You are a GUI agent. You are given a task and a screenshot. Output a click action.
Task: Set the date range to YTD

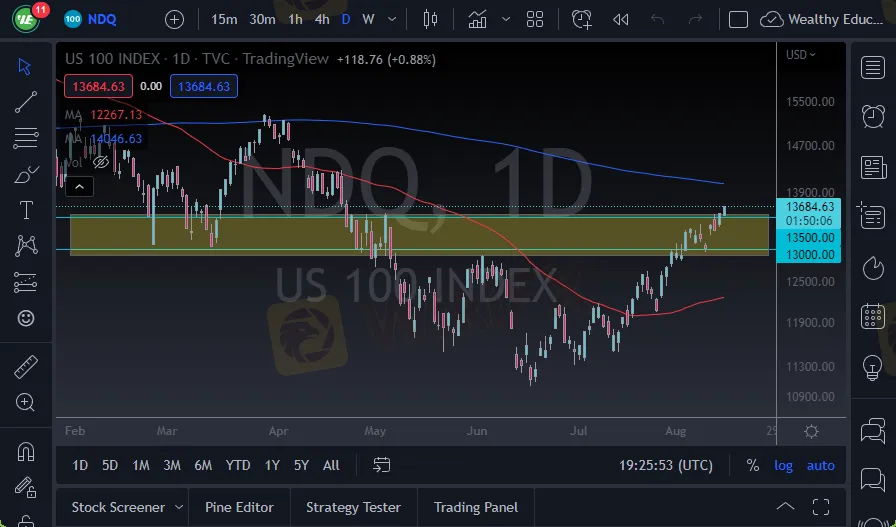238,465
